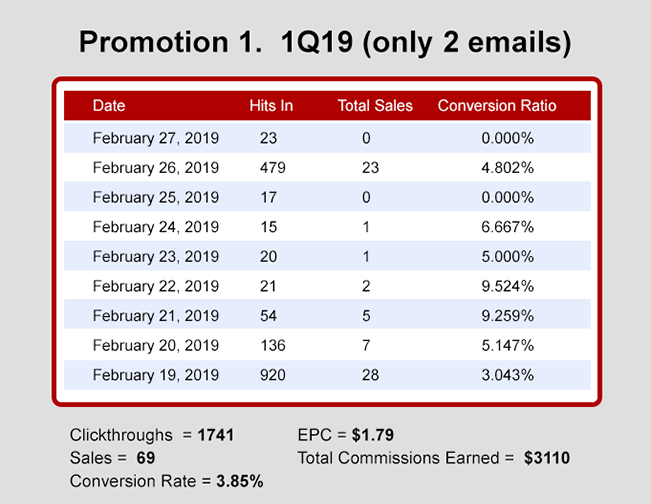Image resolution: width=651 pixels, height=504 pixels.
Task: Select the 4.802% conversion ratio cell
Action: (x=507, y=168)
